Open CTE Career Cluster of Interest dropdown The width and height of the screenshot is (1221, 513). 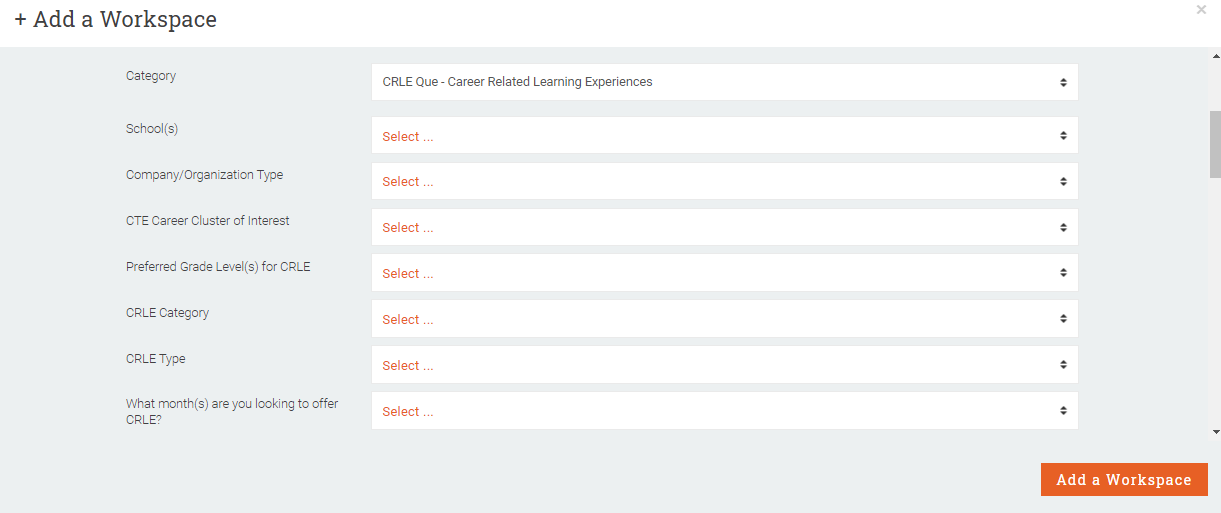pyautogui.click(x=724, y=228)
